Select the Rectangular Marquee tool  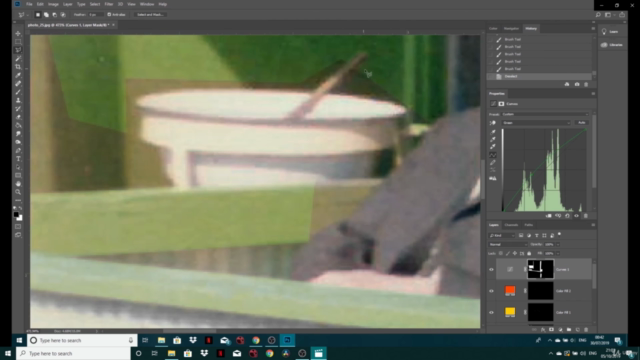[x=18, y=42]
